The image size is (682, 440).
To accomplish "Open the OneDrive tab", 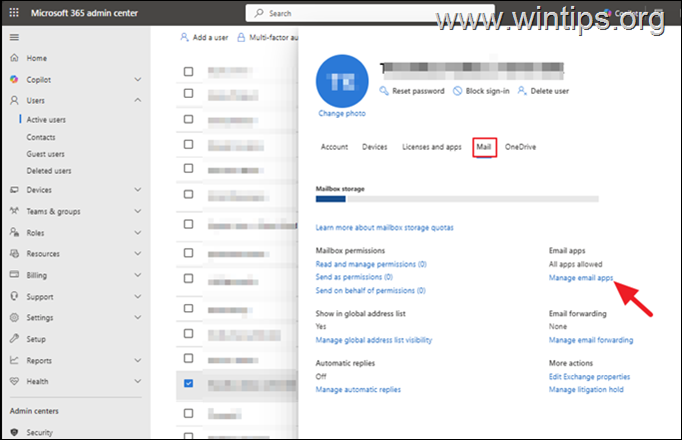I will pyautogui.click(x=520, y=147).
